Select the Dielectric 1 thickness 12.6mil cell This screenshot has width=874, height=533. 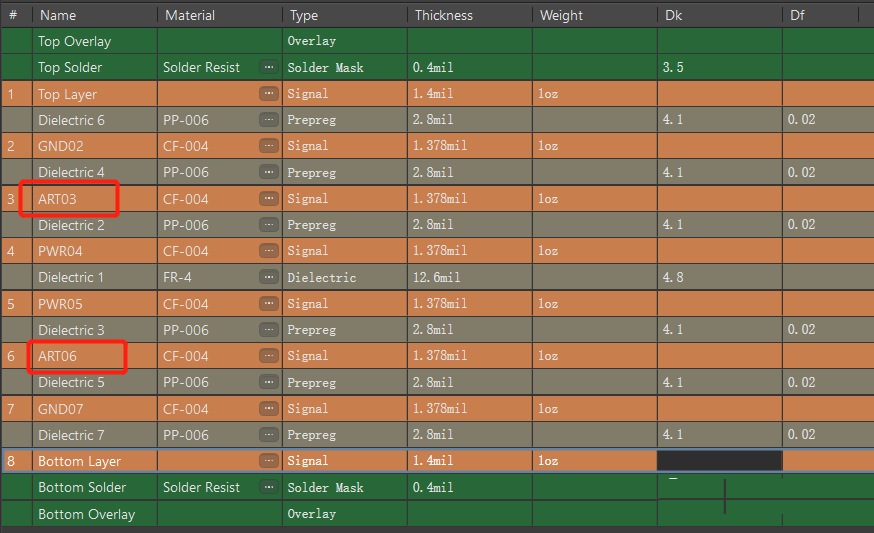pyautogui.click(x=468, y=277)
